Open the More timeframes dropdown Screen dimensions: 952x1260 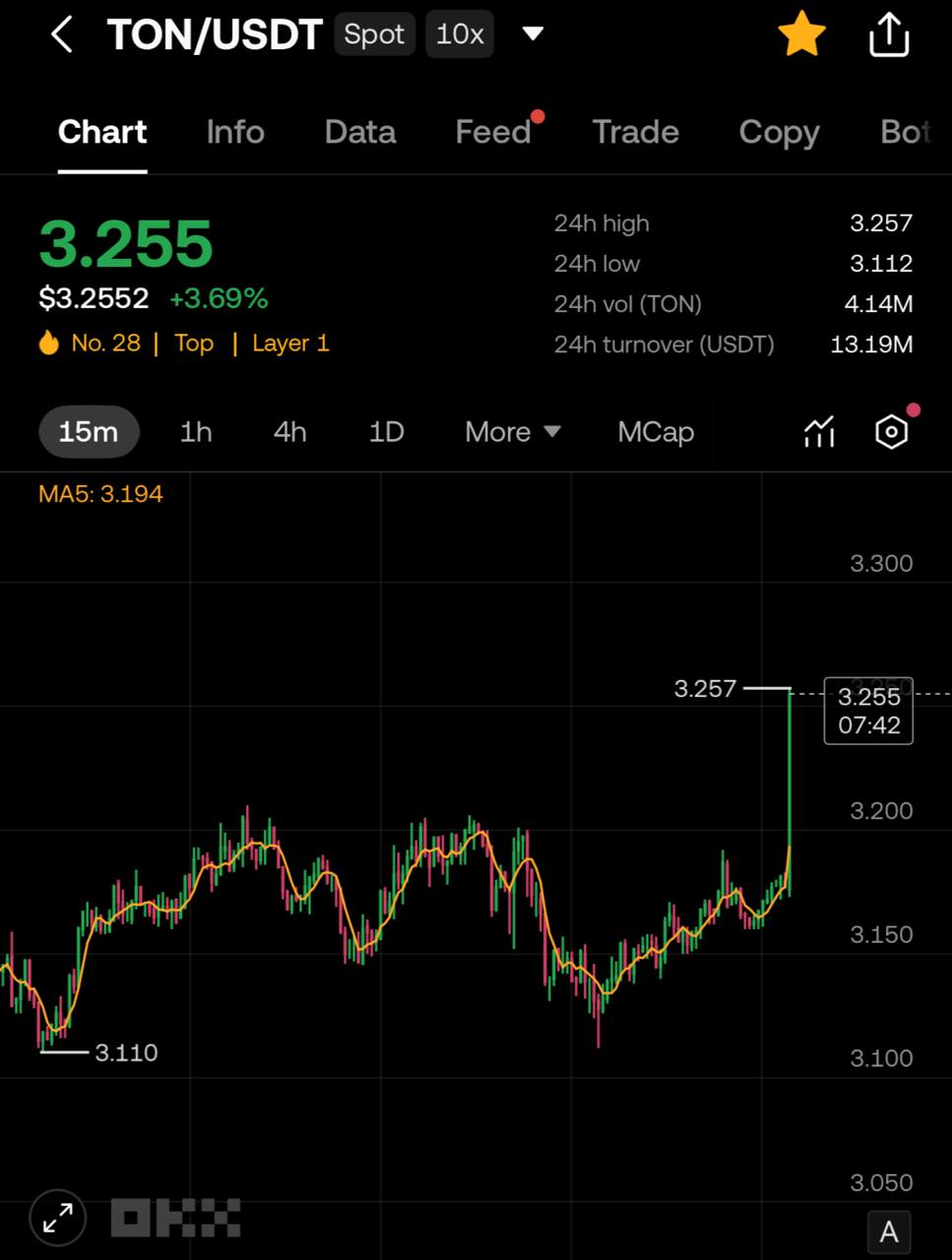coord(513,432)
